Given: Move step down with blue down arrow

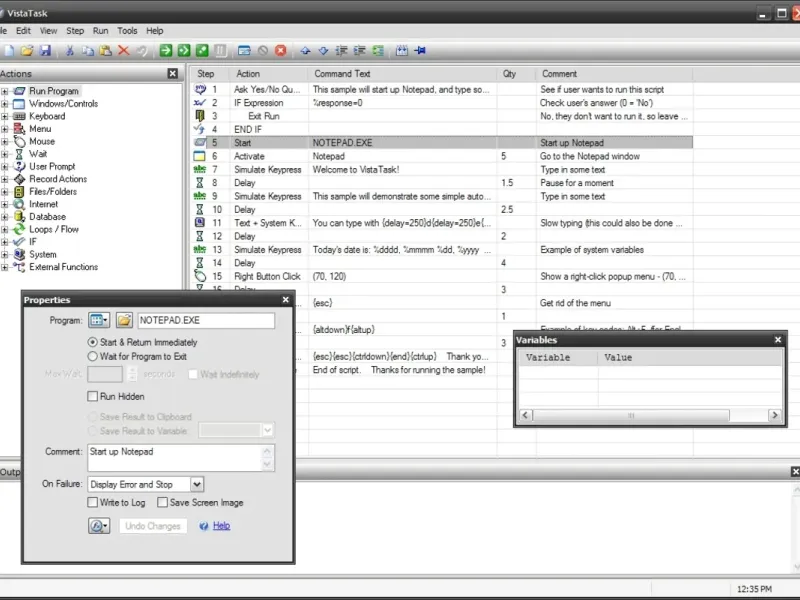Looking at the screenshot, I should [x=323, y=51].
